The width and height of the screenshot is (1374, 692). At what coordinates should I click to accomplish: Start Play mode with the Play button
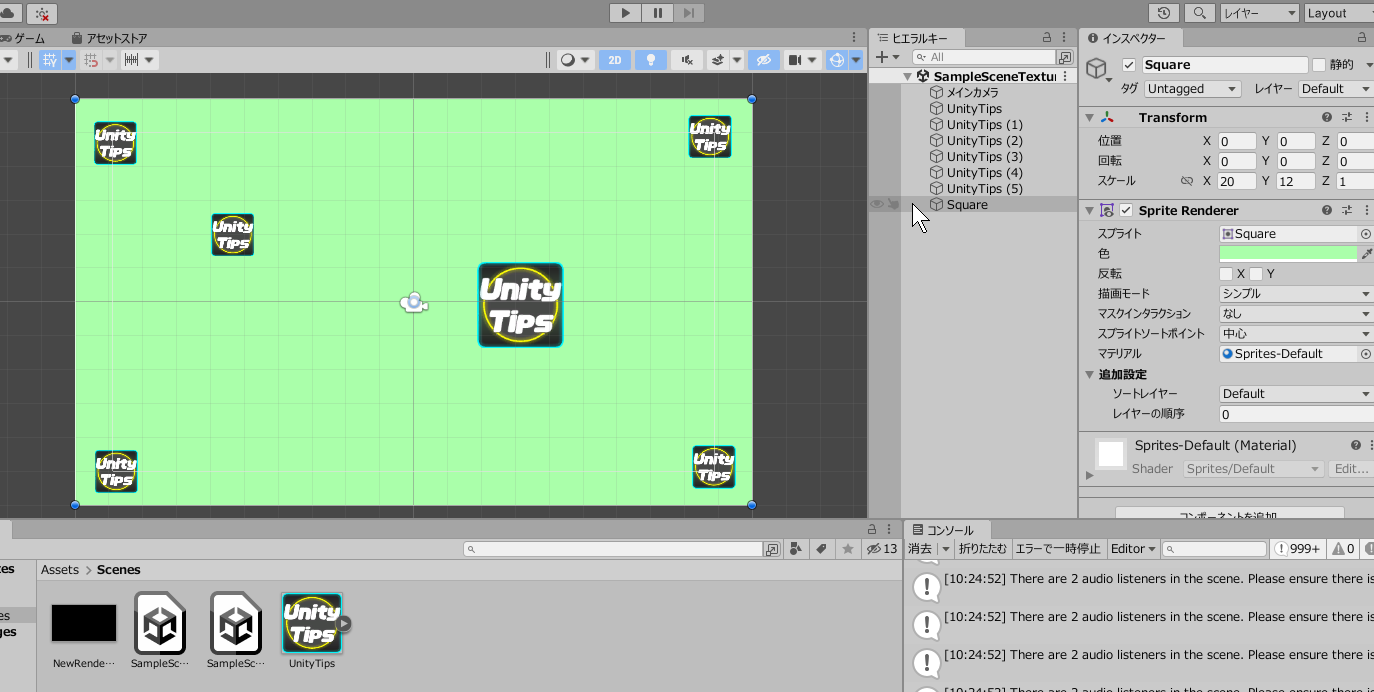tap(626, 13)
